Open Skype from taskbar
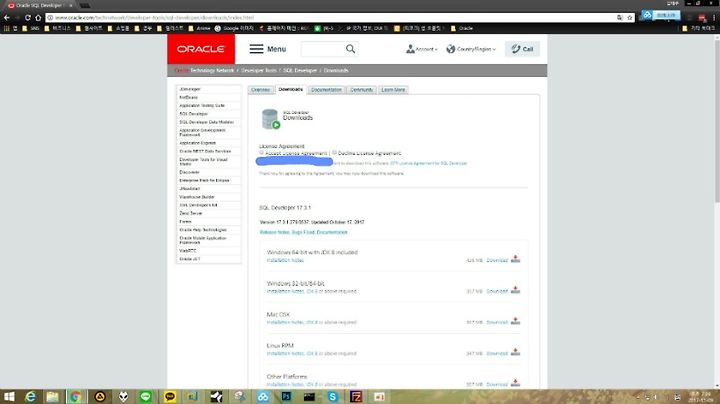Image resolution: width=720 pixels, height=404 pixels. pos(332,397)
